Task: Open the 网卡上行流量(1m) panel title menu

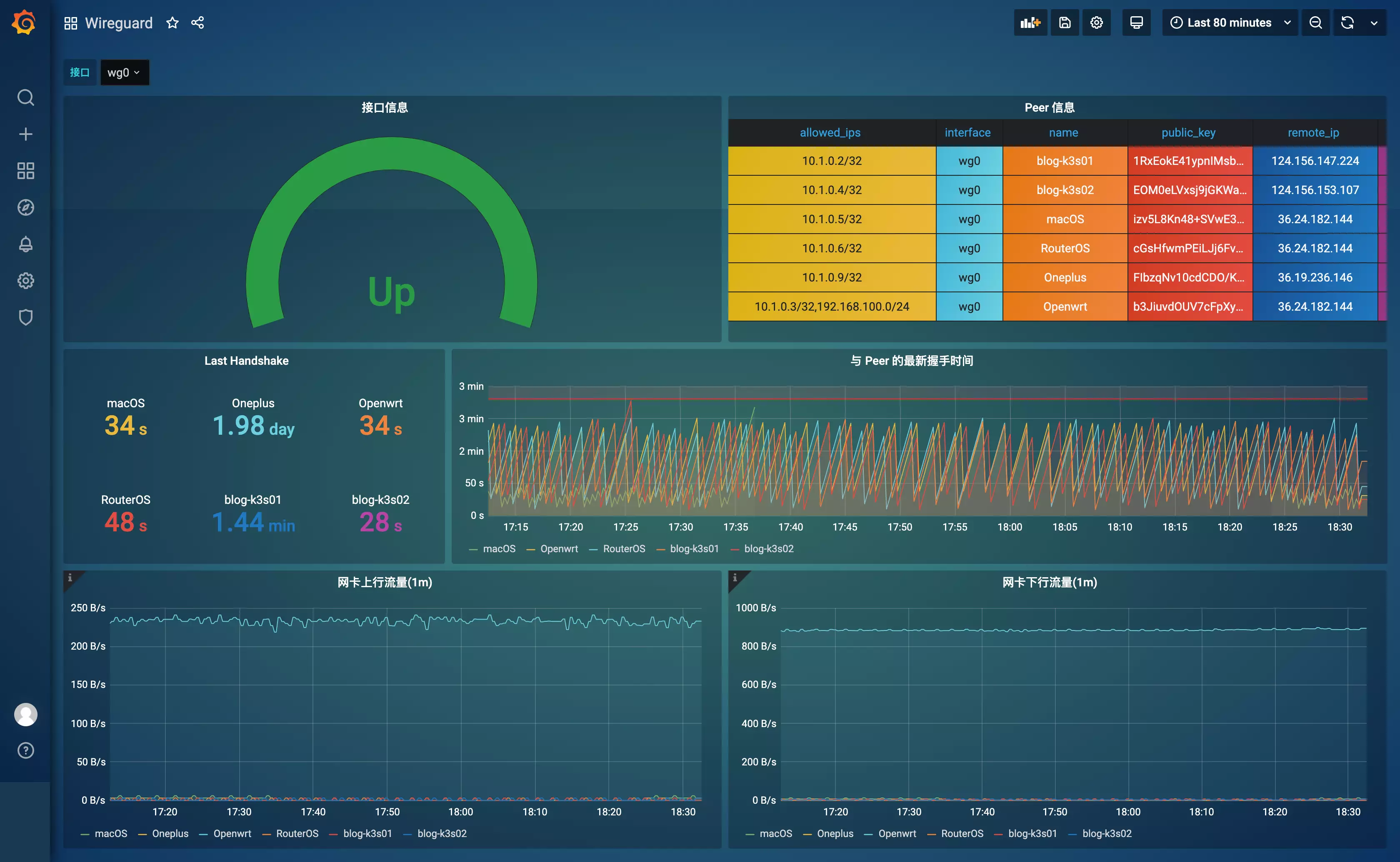Action: coord(384,582)
